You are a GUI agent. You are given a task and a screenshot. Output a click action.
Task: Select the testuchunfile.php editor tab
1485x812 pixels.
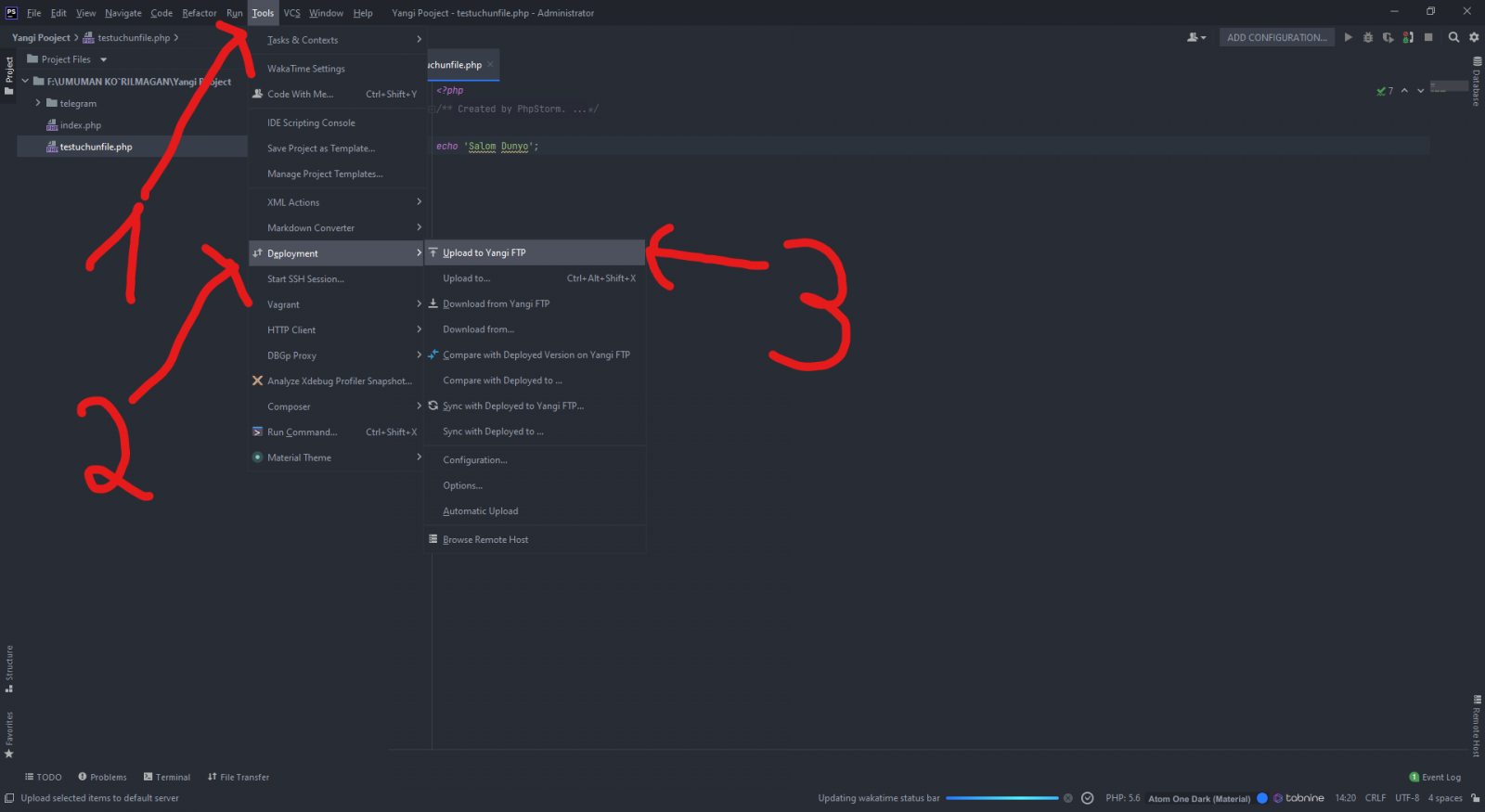click(455, 65)
